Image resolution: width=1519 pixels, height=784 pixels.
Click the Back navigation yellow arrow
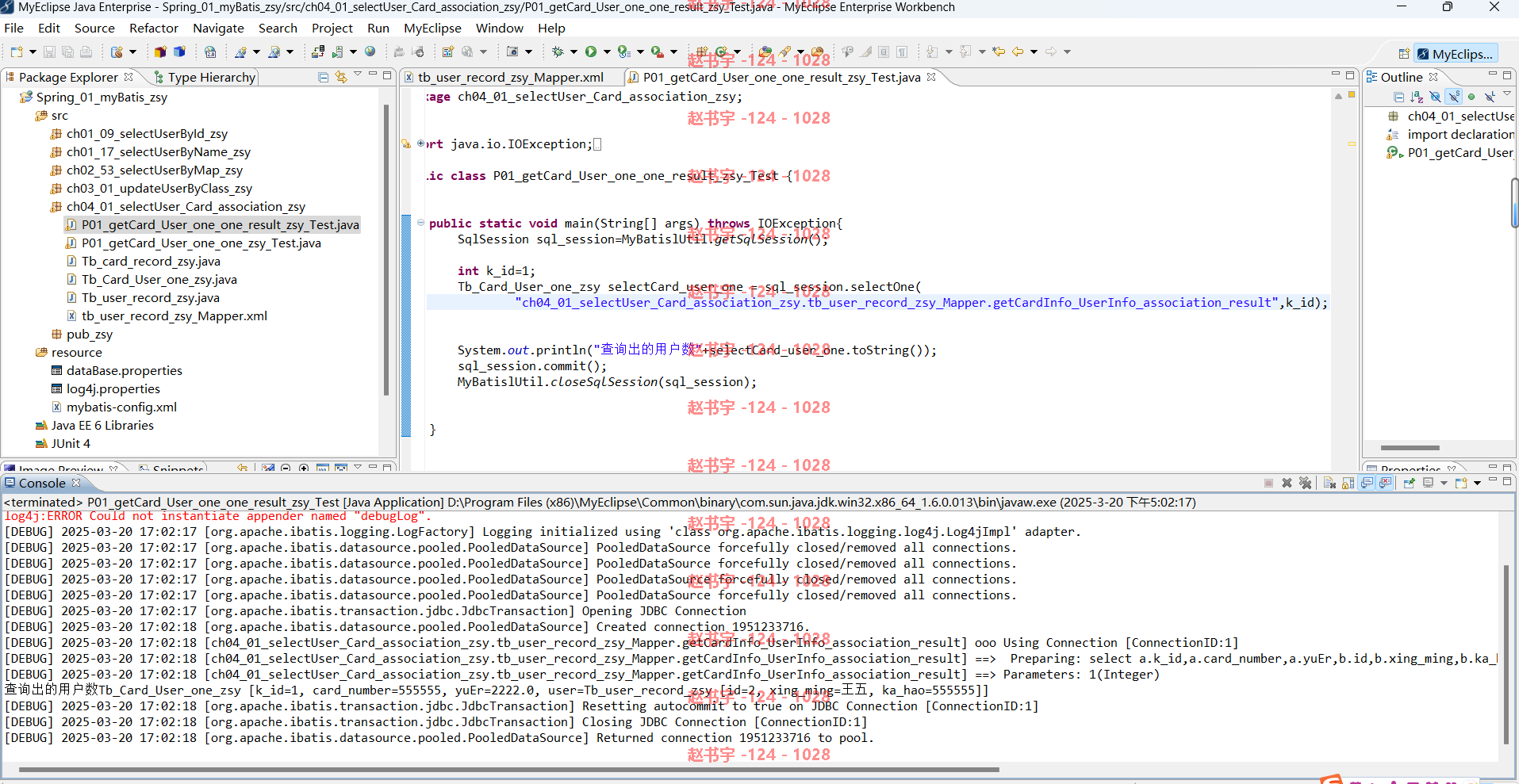click(1018, 52)
